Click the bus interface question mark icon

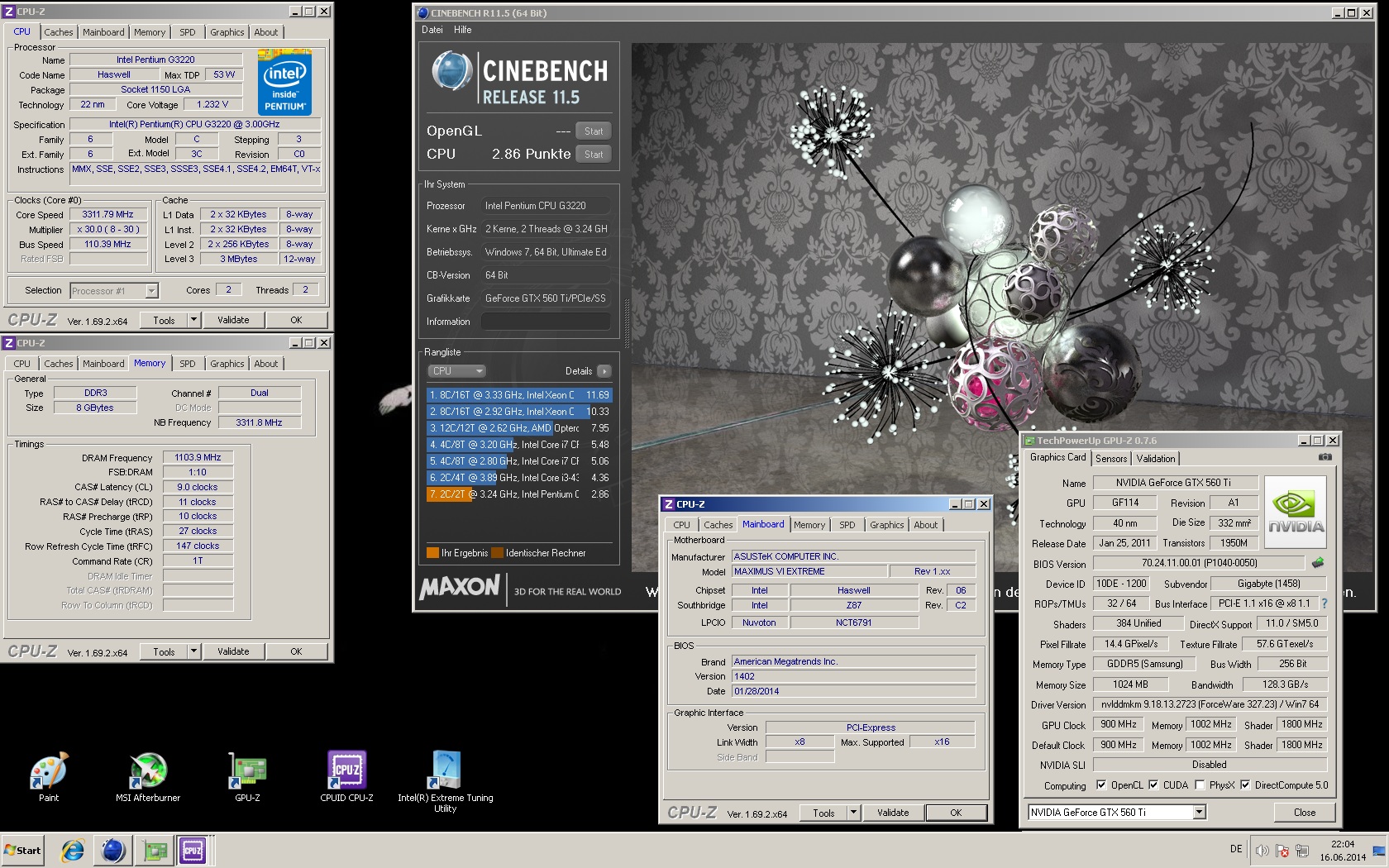1324,603
